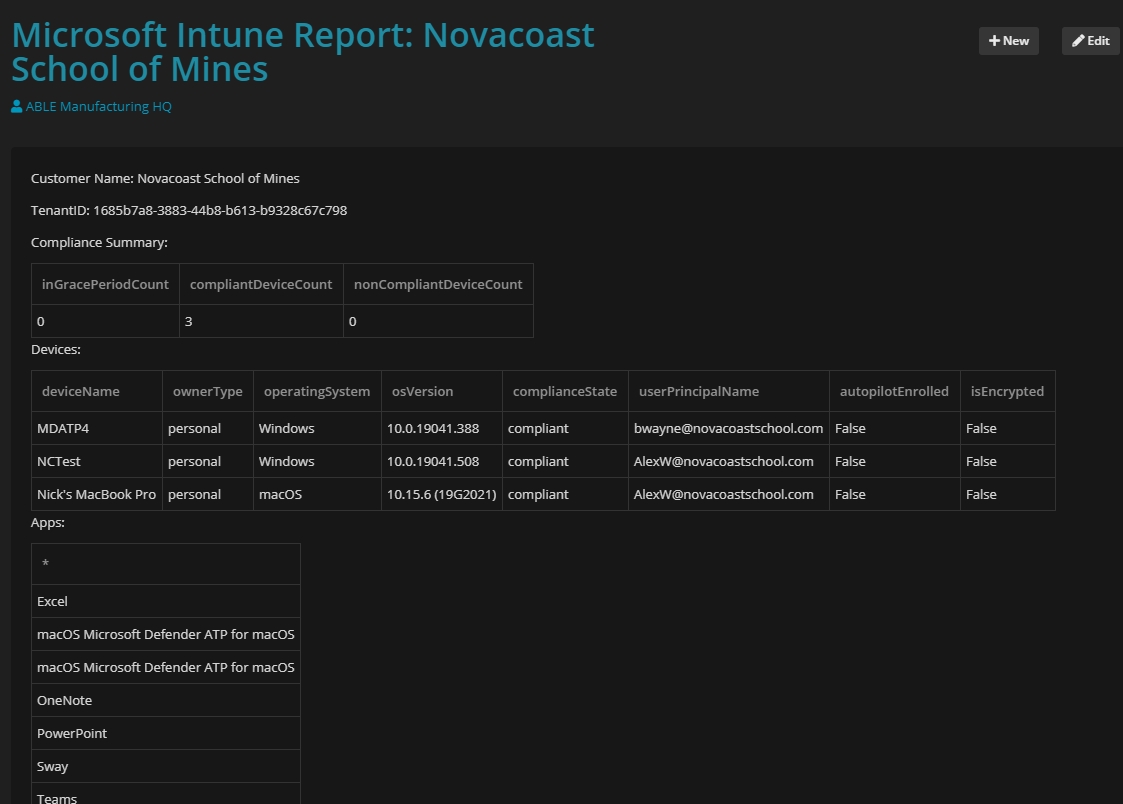Click the osVersion column header
This screenshot has width=1123, height=804.
tap(442, 392)
